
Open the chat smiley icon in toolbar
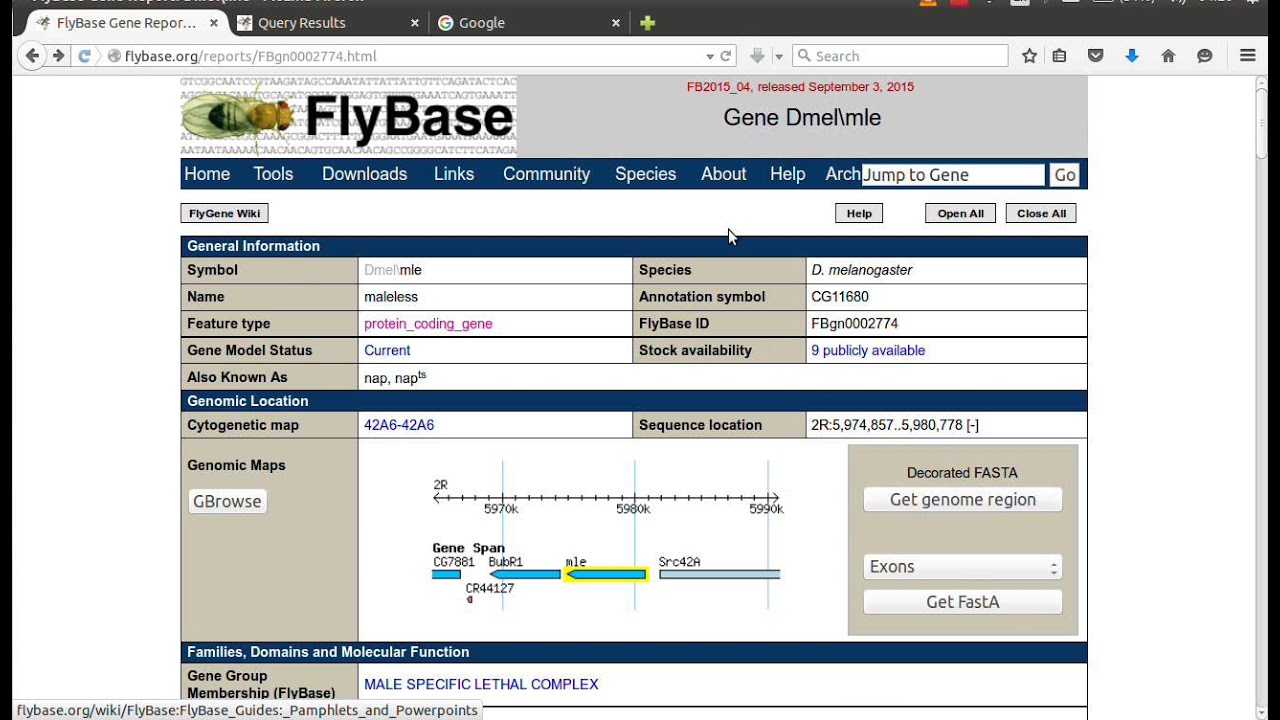click(1205, 56)
